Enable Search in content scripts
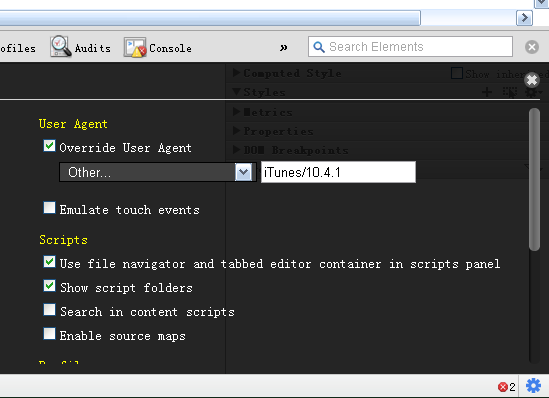The height and width of the screenshot is (398, 549). (49, 309)
